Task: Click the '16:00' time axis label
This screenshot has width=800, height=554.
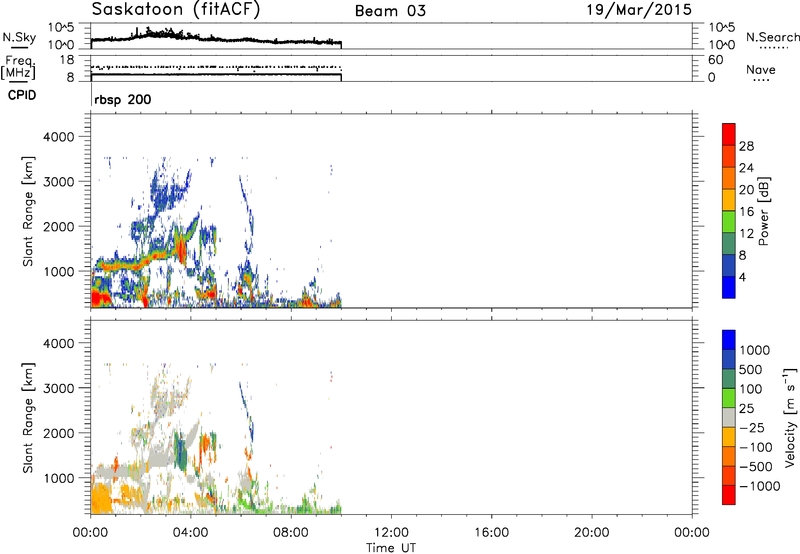Action: pyautogui.click(x=491, y=533)
